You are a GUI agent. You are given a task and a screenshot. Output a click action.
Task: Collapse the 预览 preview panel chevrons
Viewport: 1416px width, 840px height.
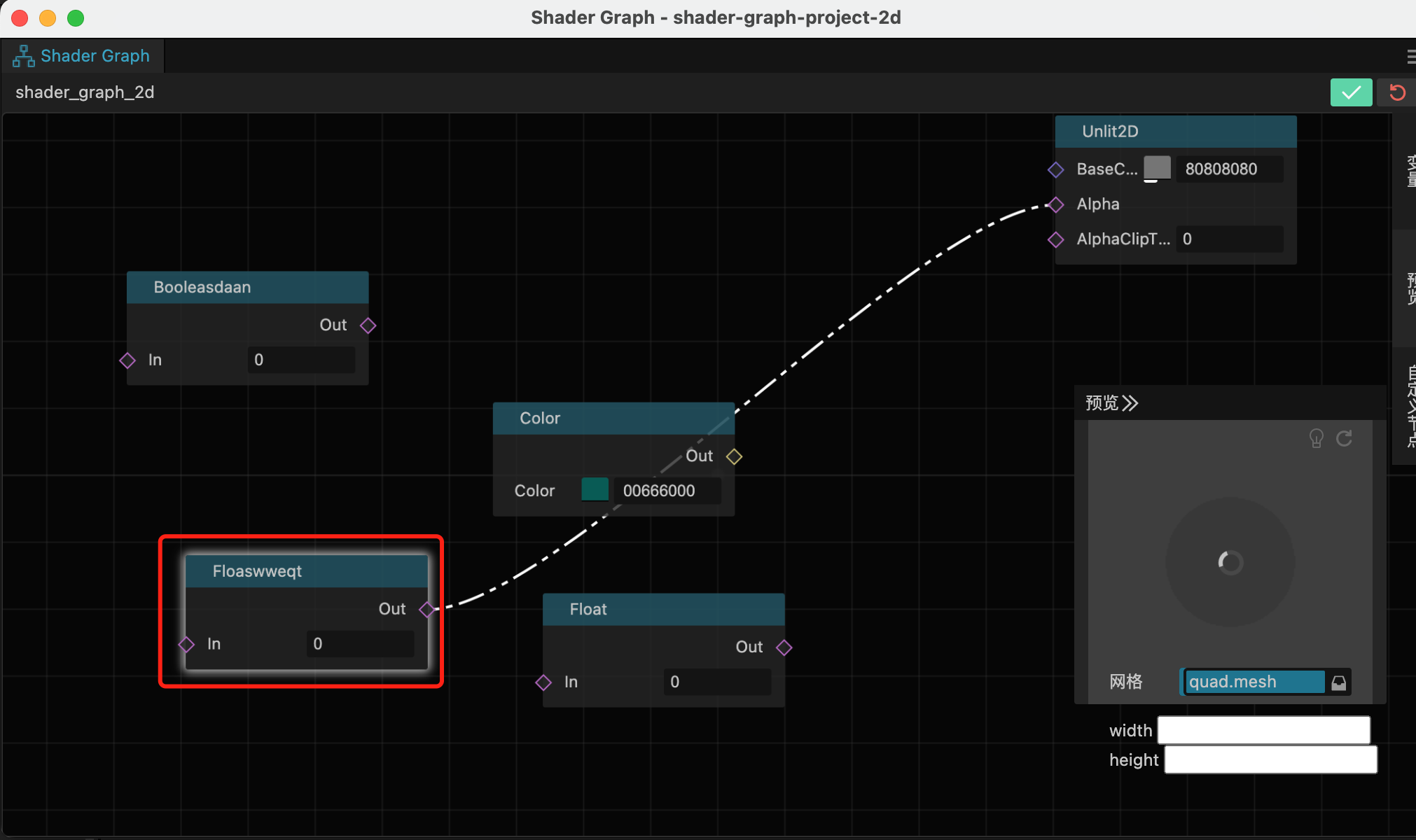pyautogui.click(x=1130, y=403)
